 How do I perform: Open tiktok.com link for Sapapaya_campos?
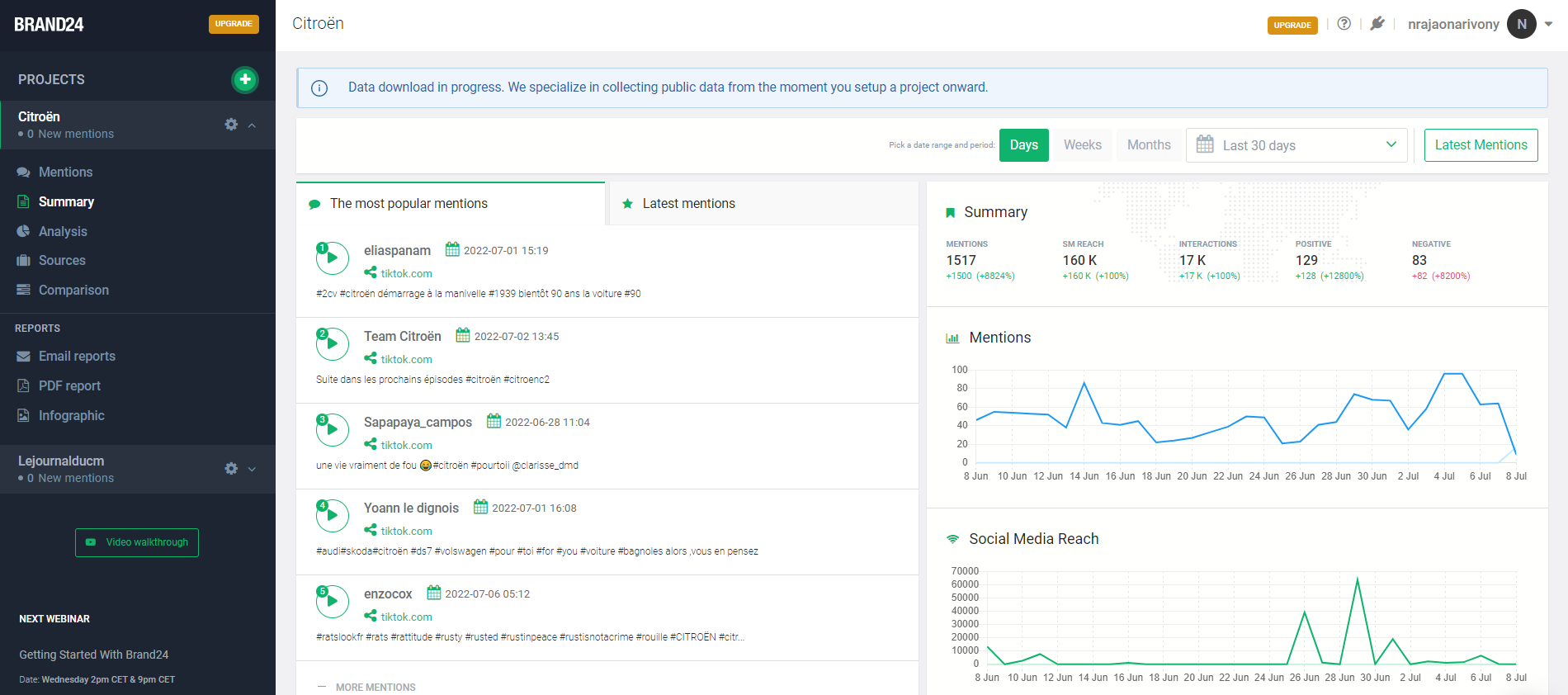406,445
